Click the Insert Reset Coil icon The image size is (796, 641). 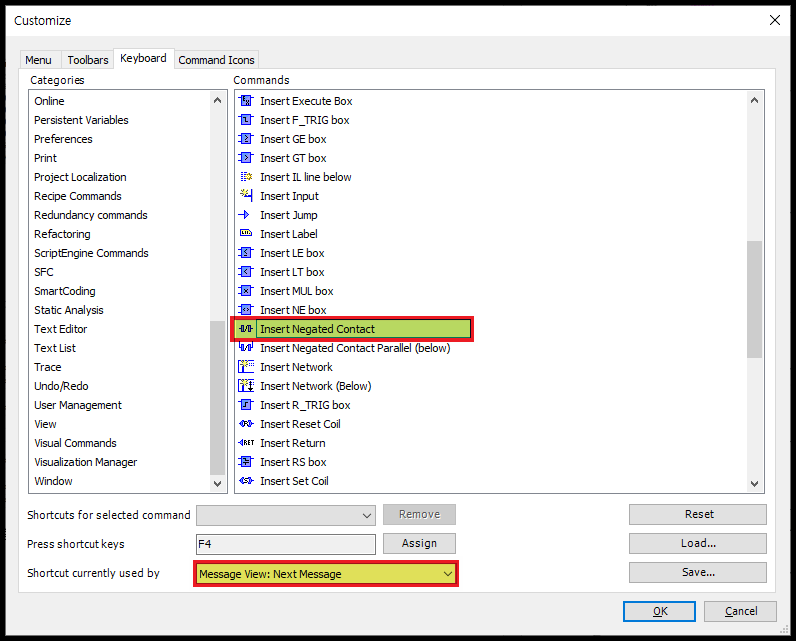(x=246, y=424)
